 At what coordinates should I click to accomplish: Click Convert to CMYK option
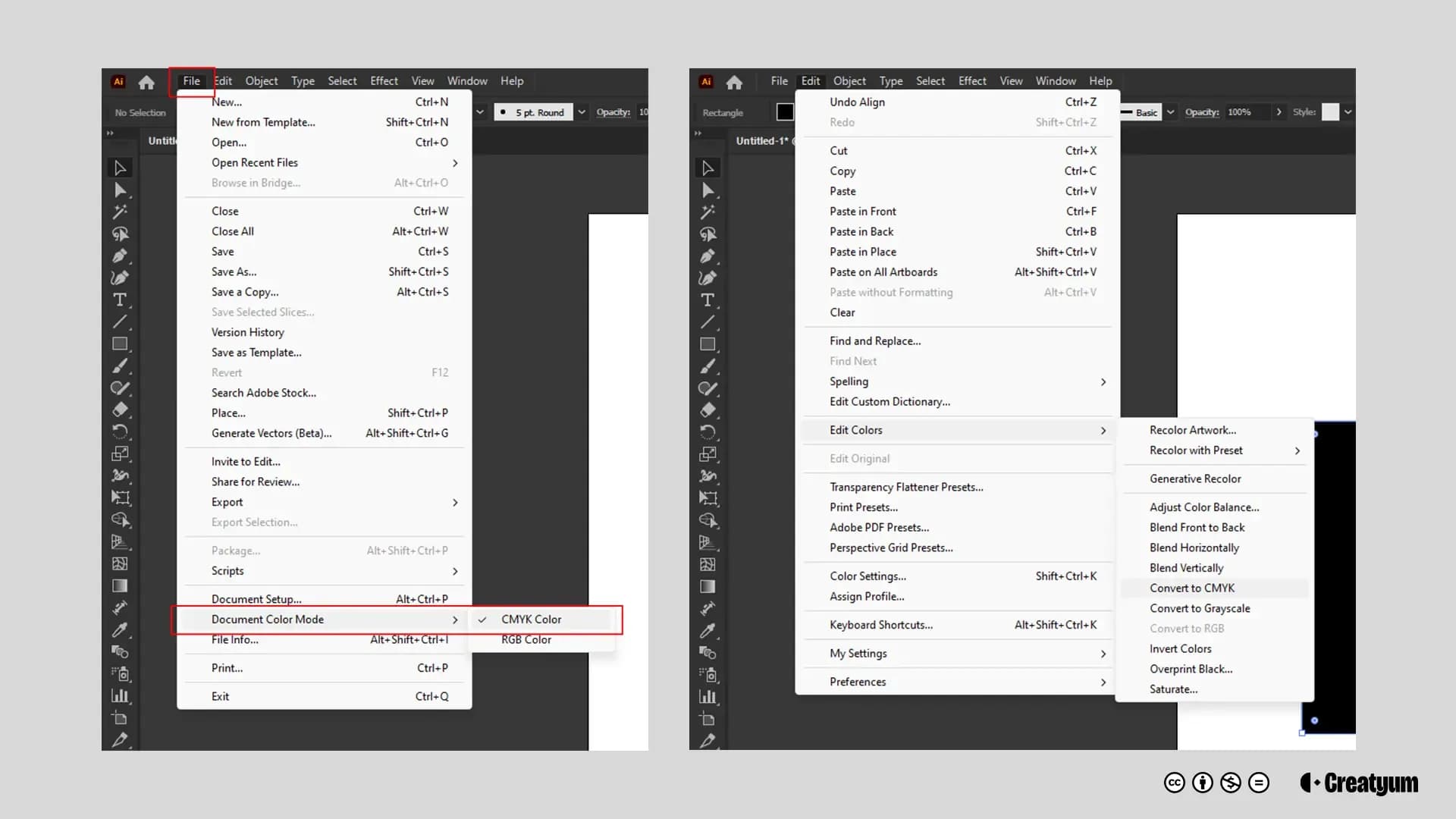pos(1192,588)
